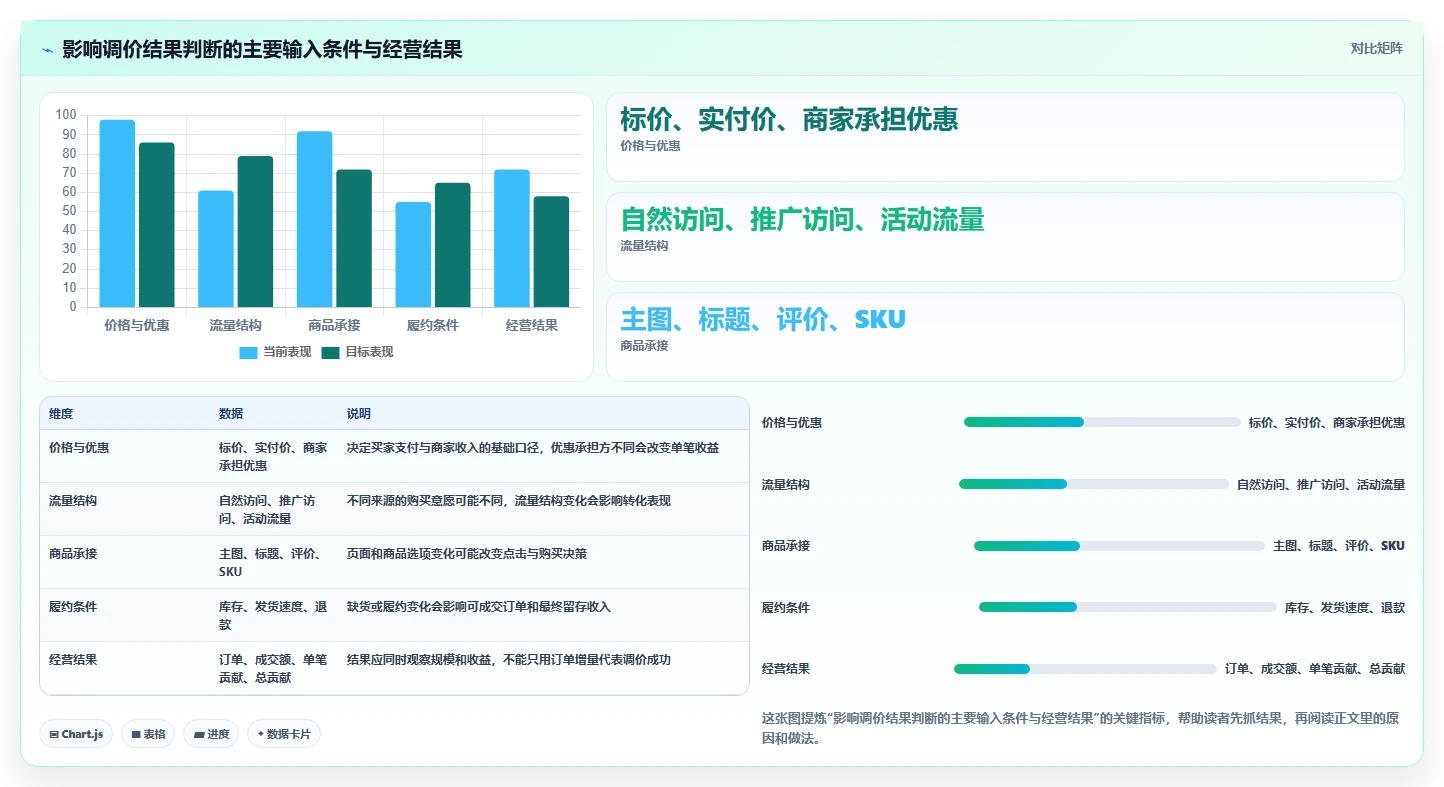Click the 经营结果 chart axis label
The image size is (1444, 787).
pos(531,325)
